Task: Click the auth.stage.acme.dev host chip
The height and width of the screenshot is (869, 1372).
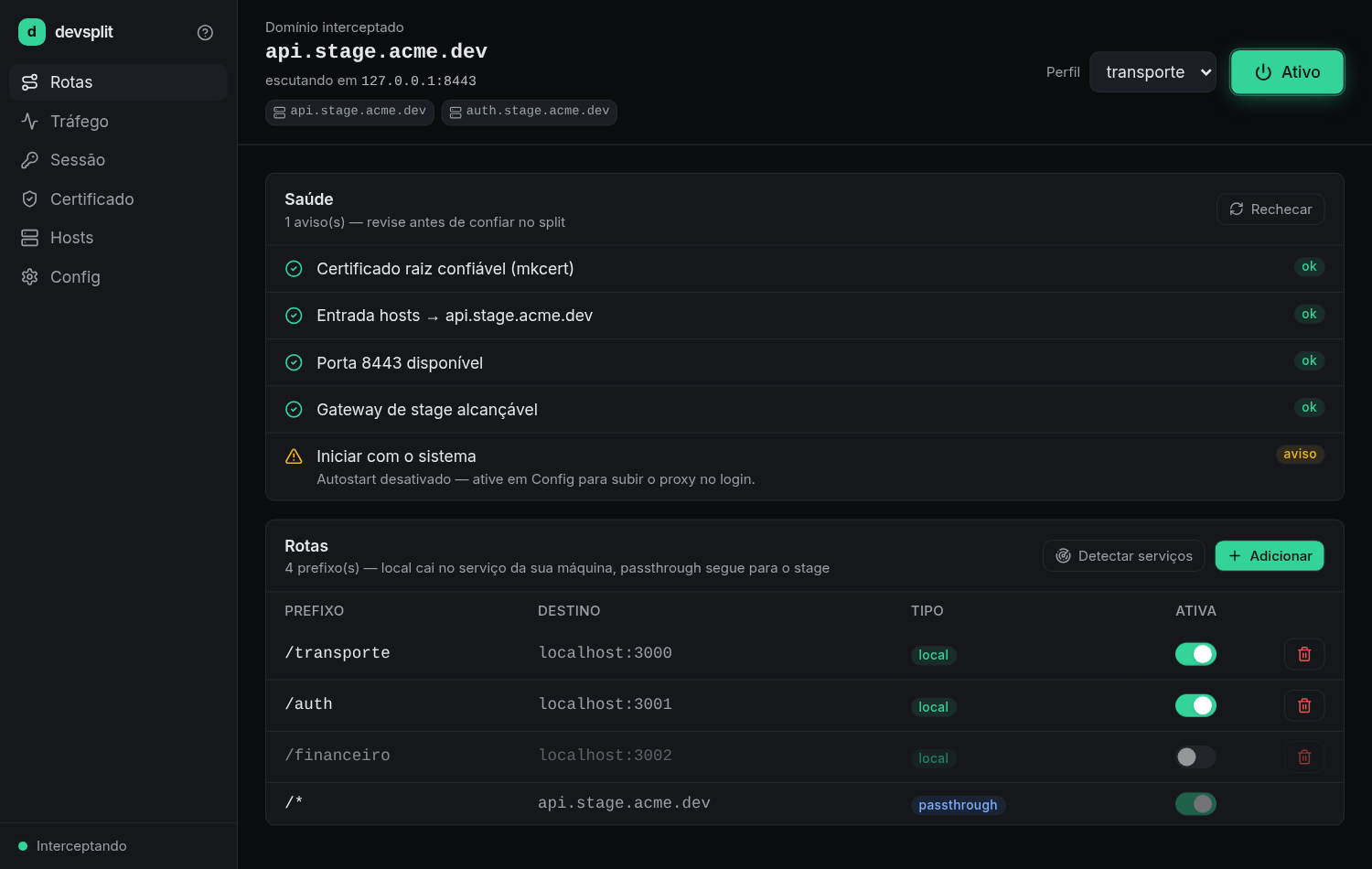Action: tap(529, 112)
